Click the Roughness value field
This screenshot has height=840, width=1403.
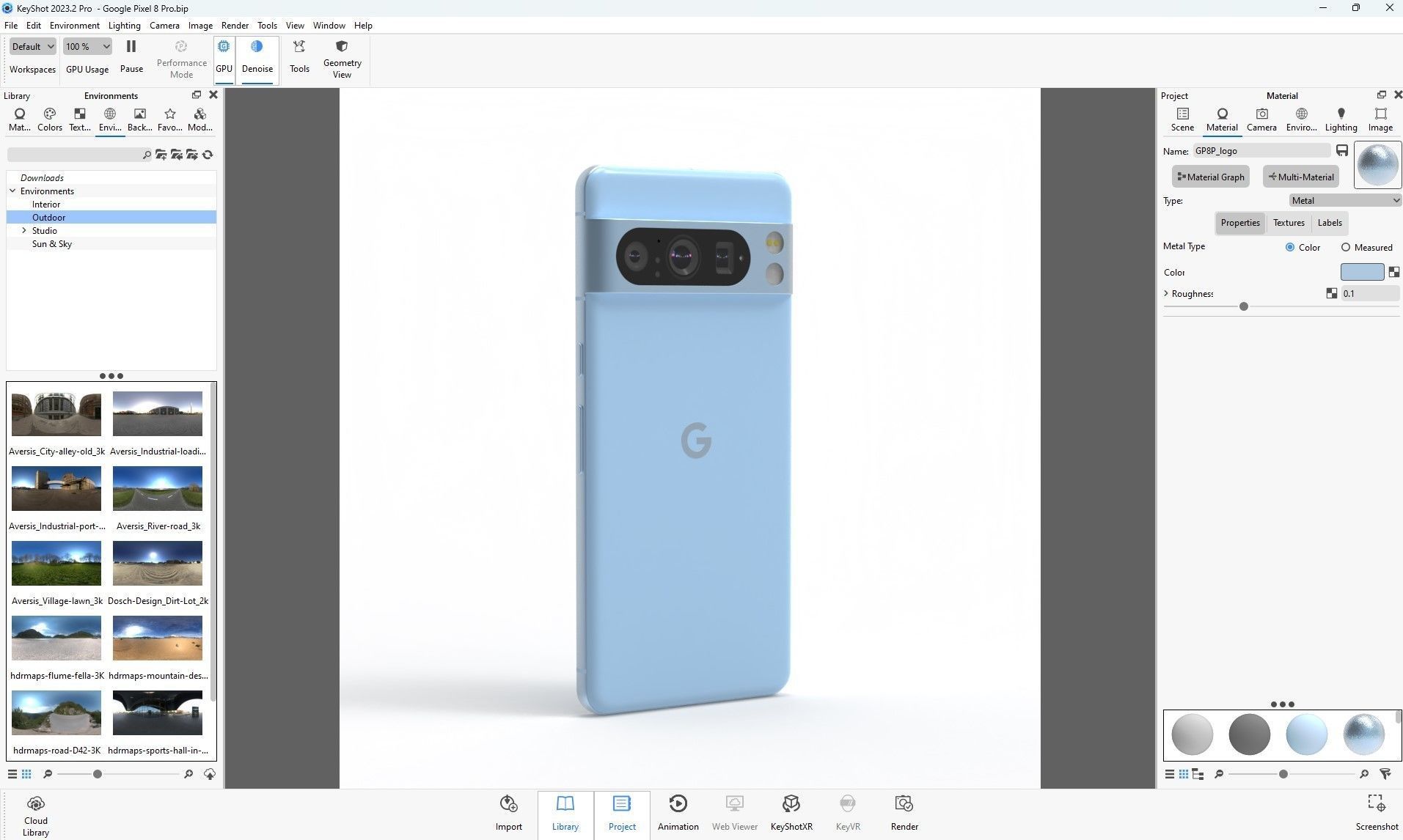pos(1369,293)
